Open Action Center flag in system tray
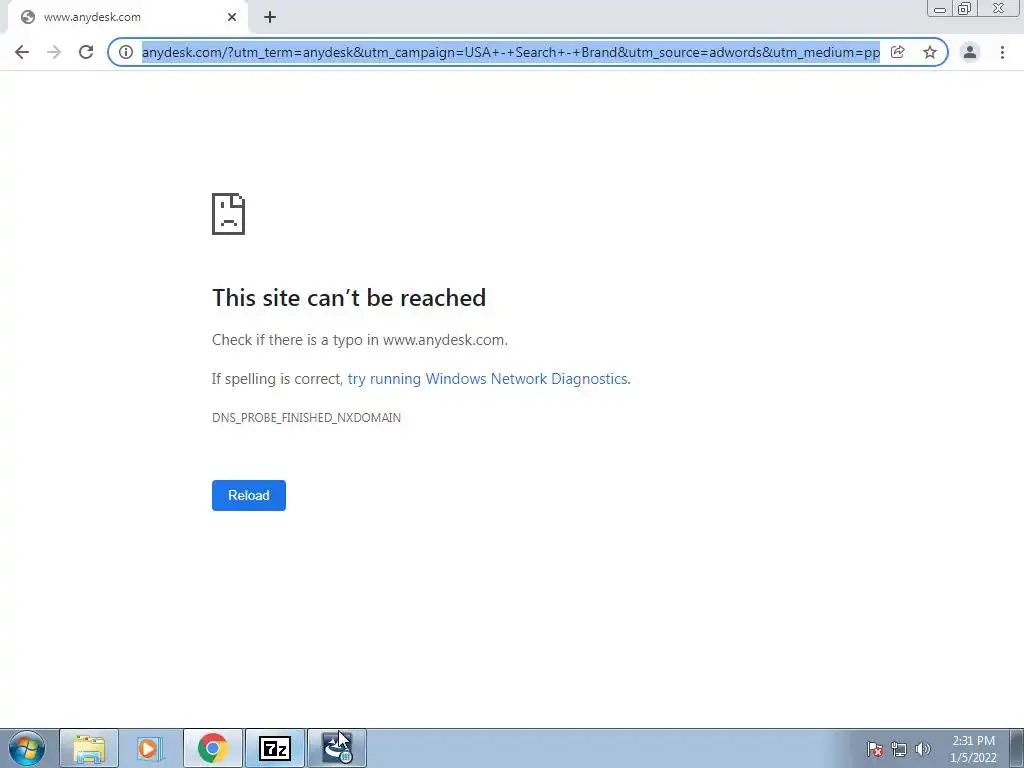Viewport: 1024px width, 768px height. click(x=875, y=749)
